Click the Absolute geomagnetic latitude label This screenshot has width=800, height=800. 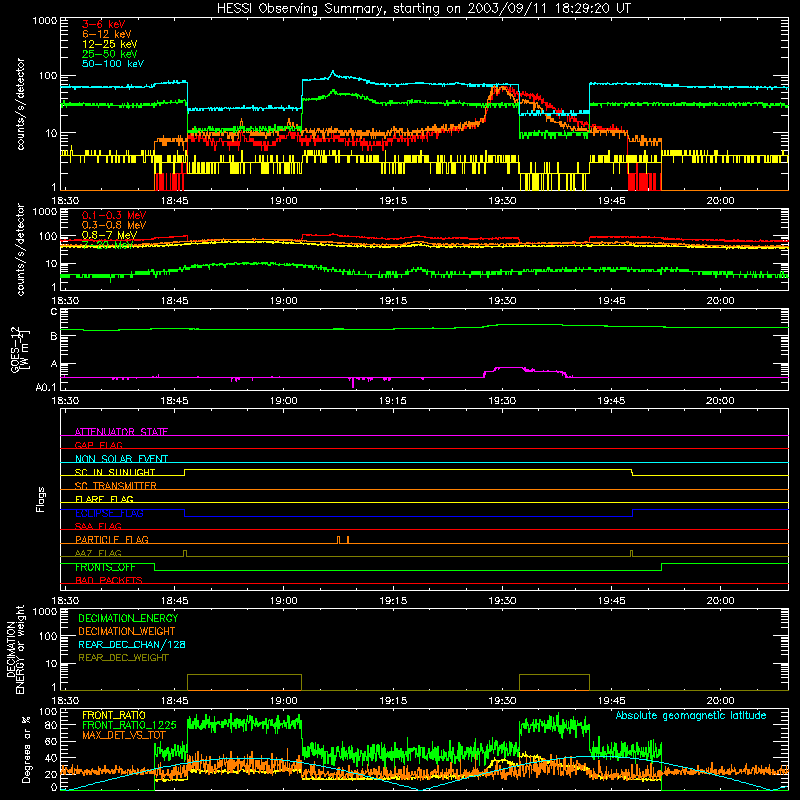click(x=691, y=715)
